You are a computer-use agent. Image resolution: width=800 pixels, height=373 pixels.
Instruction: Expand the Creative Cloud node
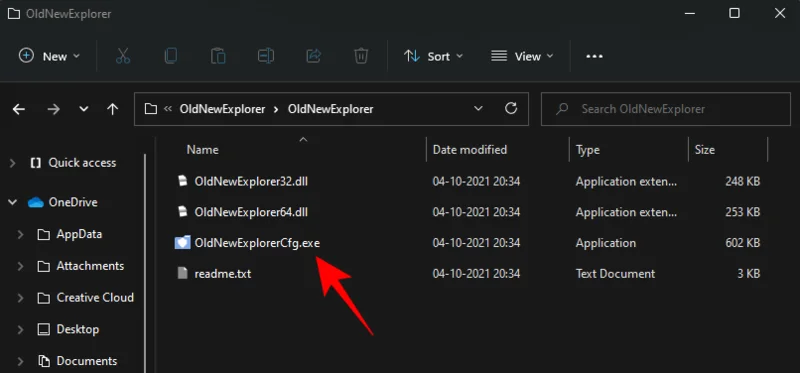coord(20,297)
